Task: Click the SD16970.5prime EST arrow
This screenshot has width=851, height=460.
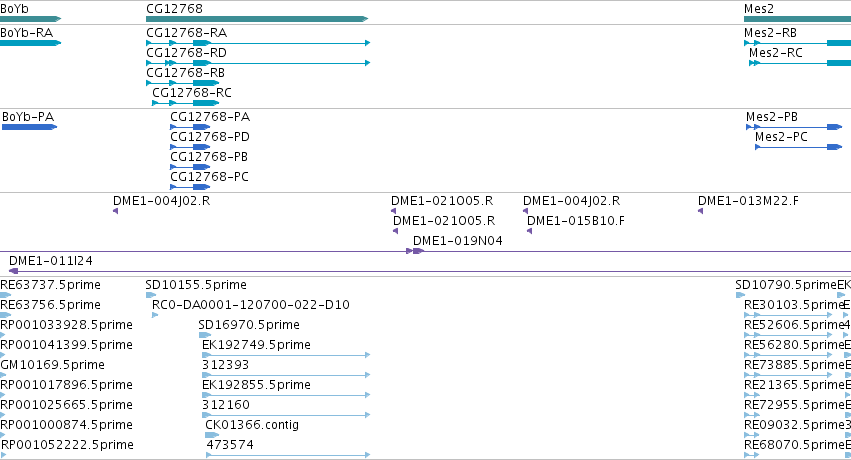Action: coord(205,335)
